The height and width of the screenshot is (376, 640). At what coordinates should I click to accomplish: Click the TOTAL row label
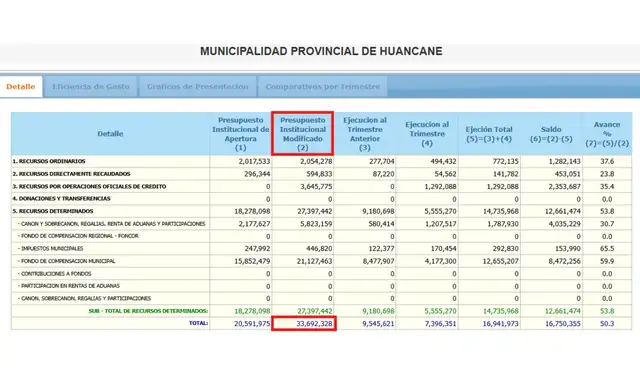coord(198,323)
